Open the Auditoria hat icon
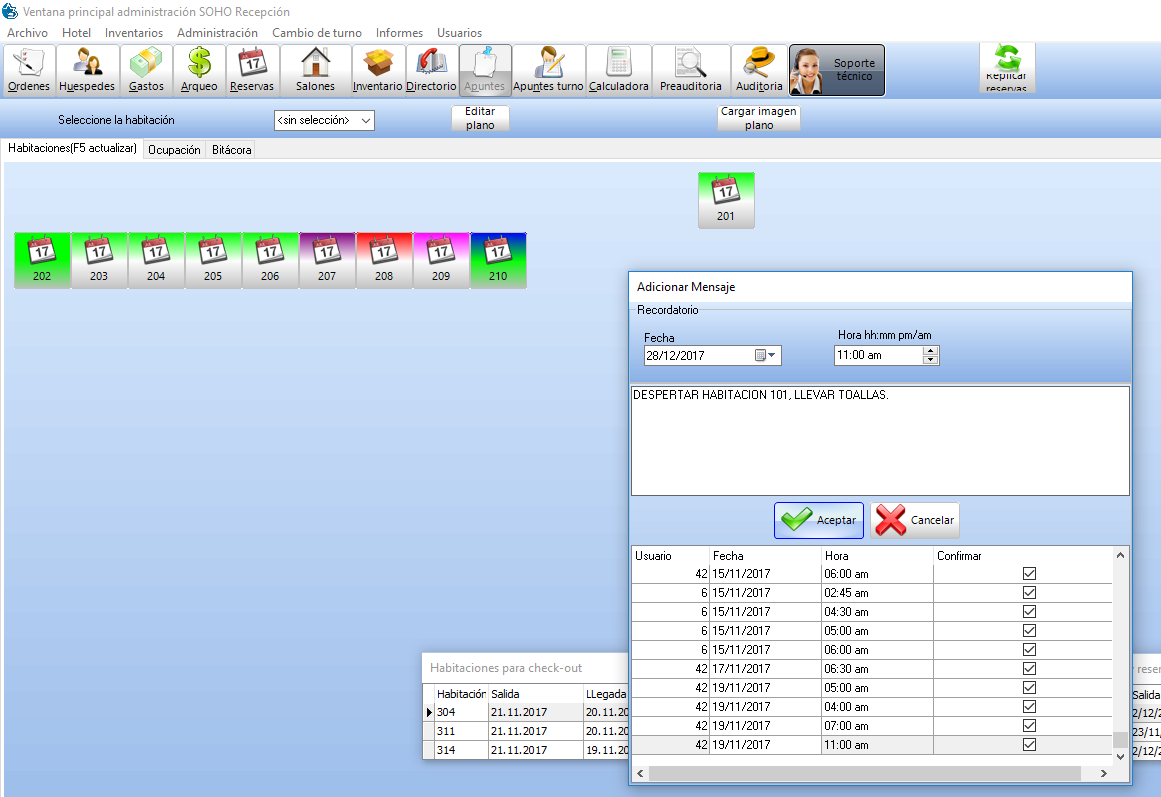Viewport: 1161px width, 797px height. (759, 70)
